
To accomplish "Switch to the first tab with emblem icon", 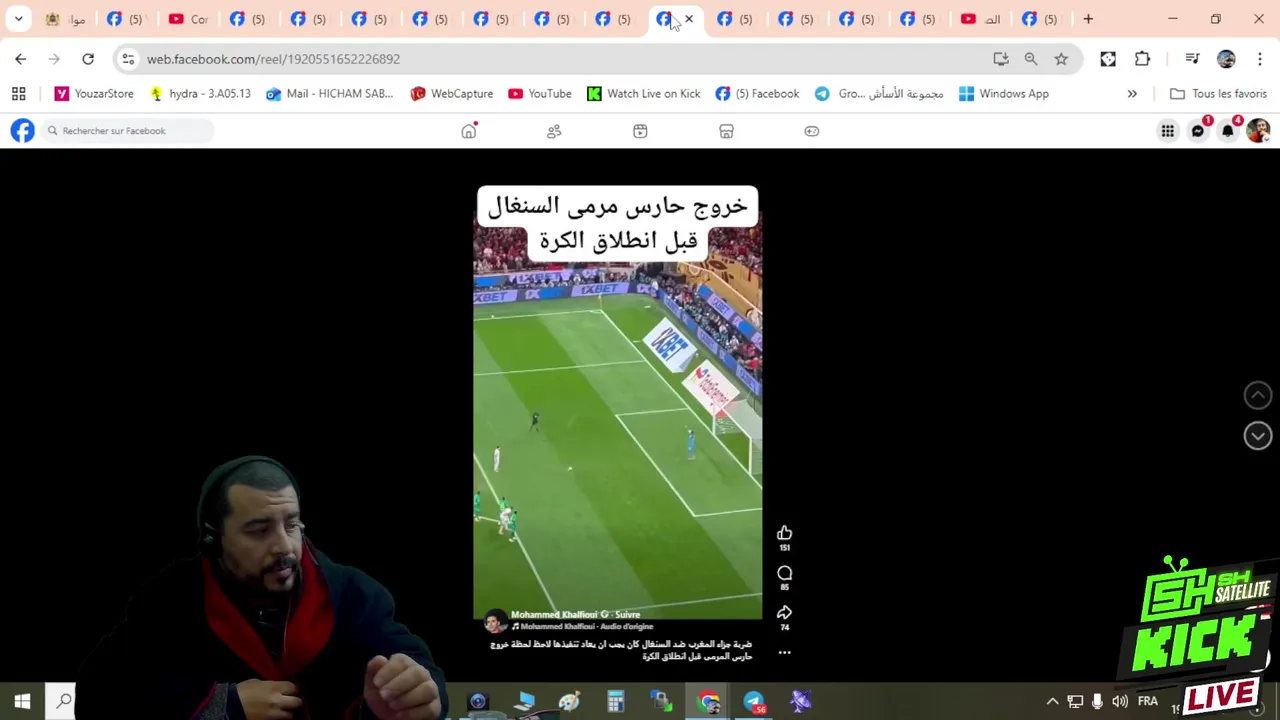I will (x=65, y=19).
